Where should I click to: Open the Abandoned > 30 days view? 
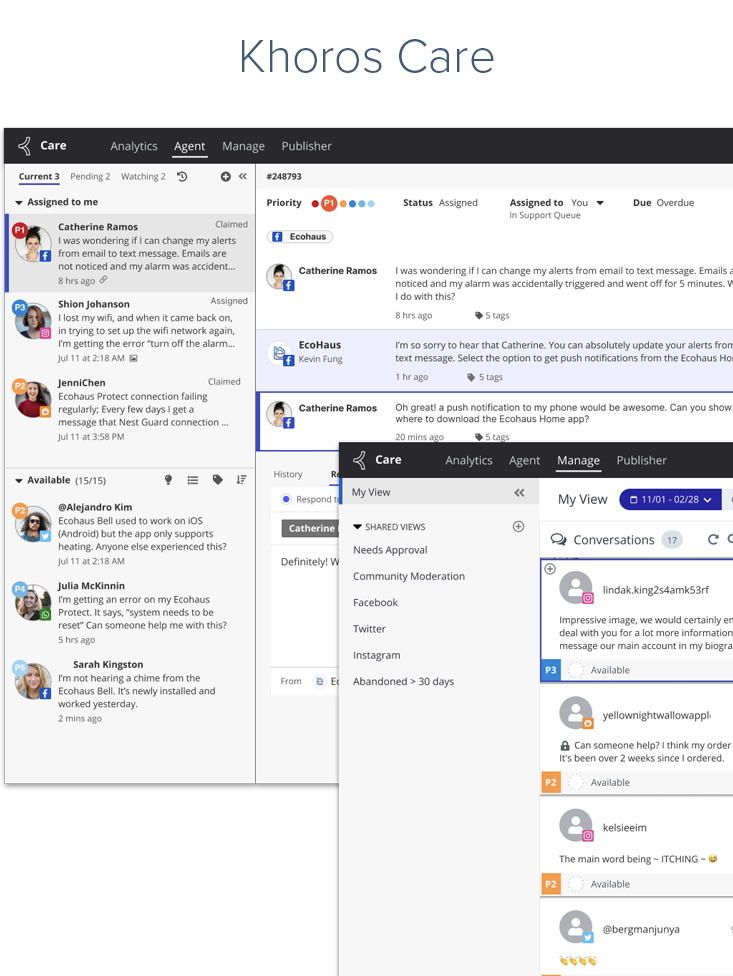pos(403,682)
